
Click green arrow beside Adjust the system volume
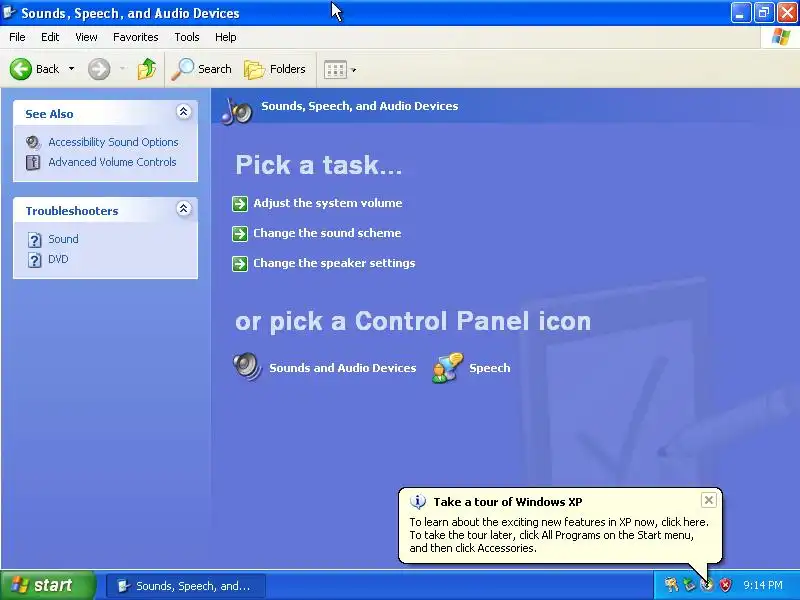[x=240, y=204]
